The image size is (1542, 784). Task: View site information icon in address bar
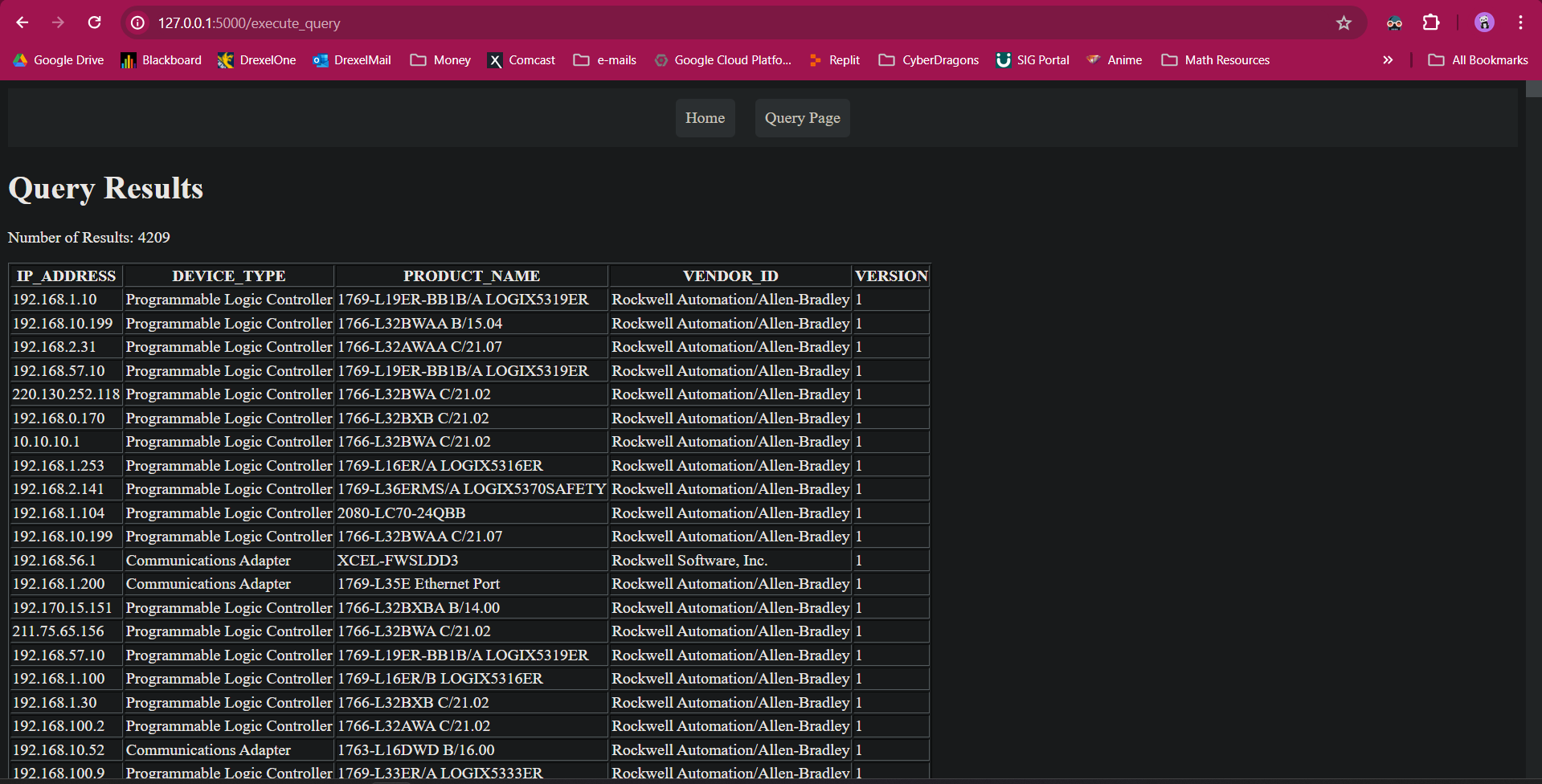click(x=138, y=23)
